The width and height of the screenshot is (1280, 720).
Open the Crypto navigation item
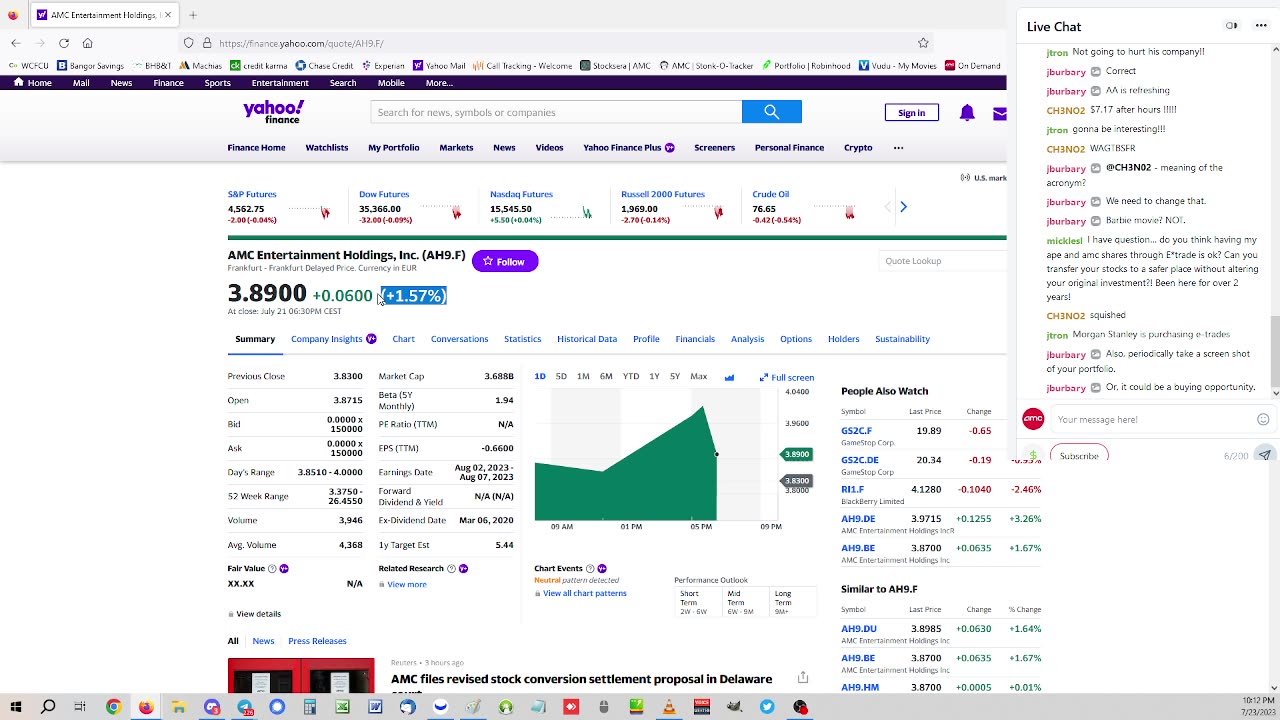tap(858, 148)
